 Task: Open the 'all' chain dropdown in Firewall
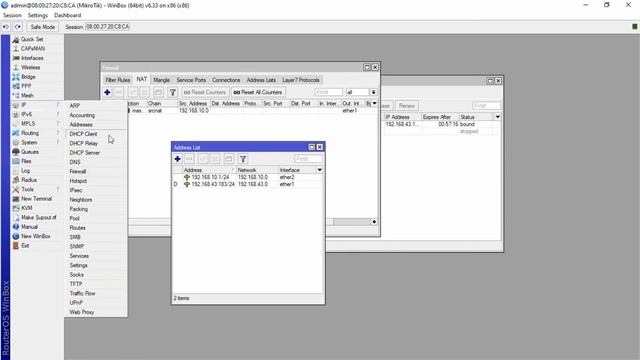pos(373,92)
